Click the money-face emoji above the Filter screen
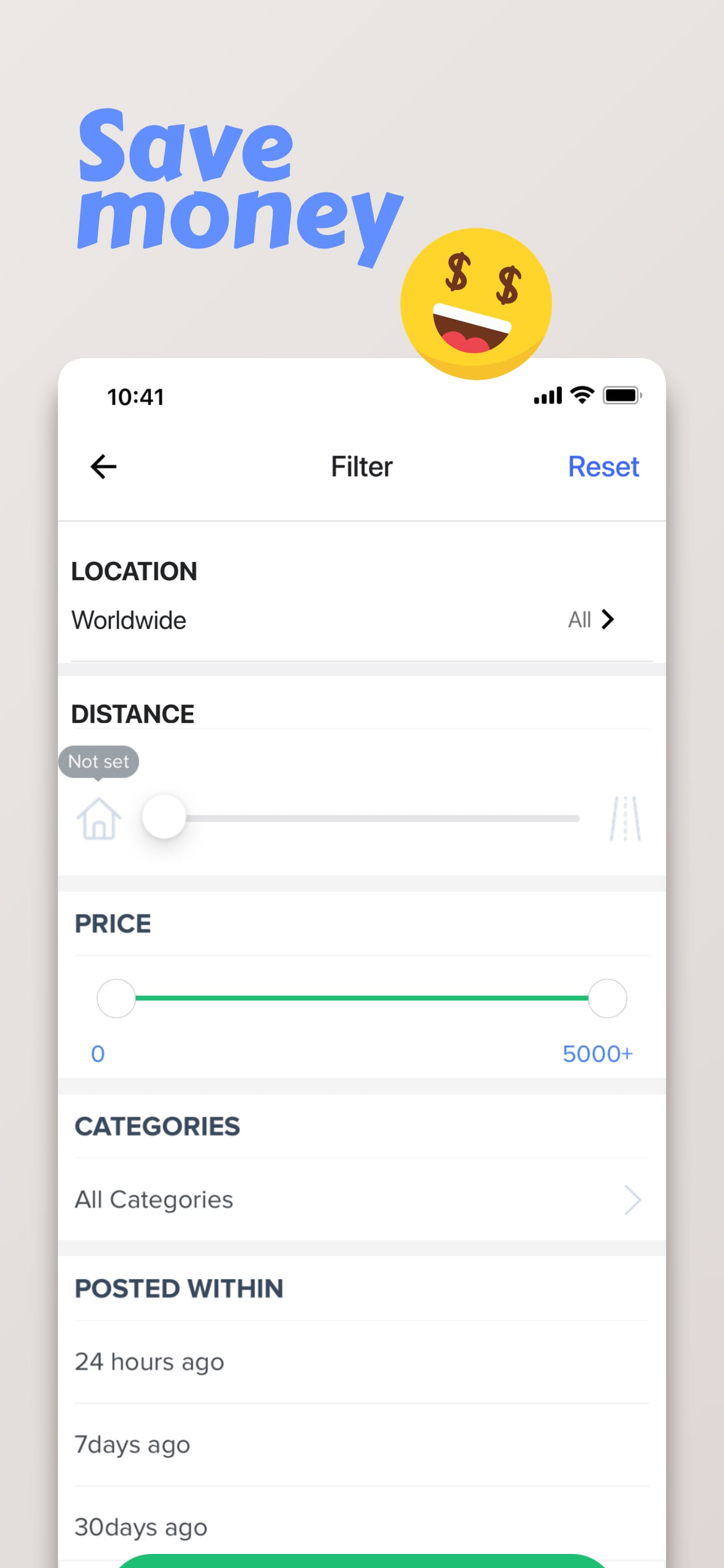Image resolution: width=724 pixels, height=1568 pixels. coord(477,303)
